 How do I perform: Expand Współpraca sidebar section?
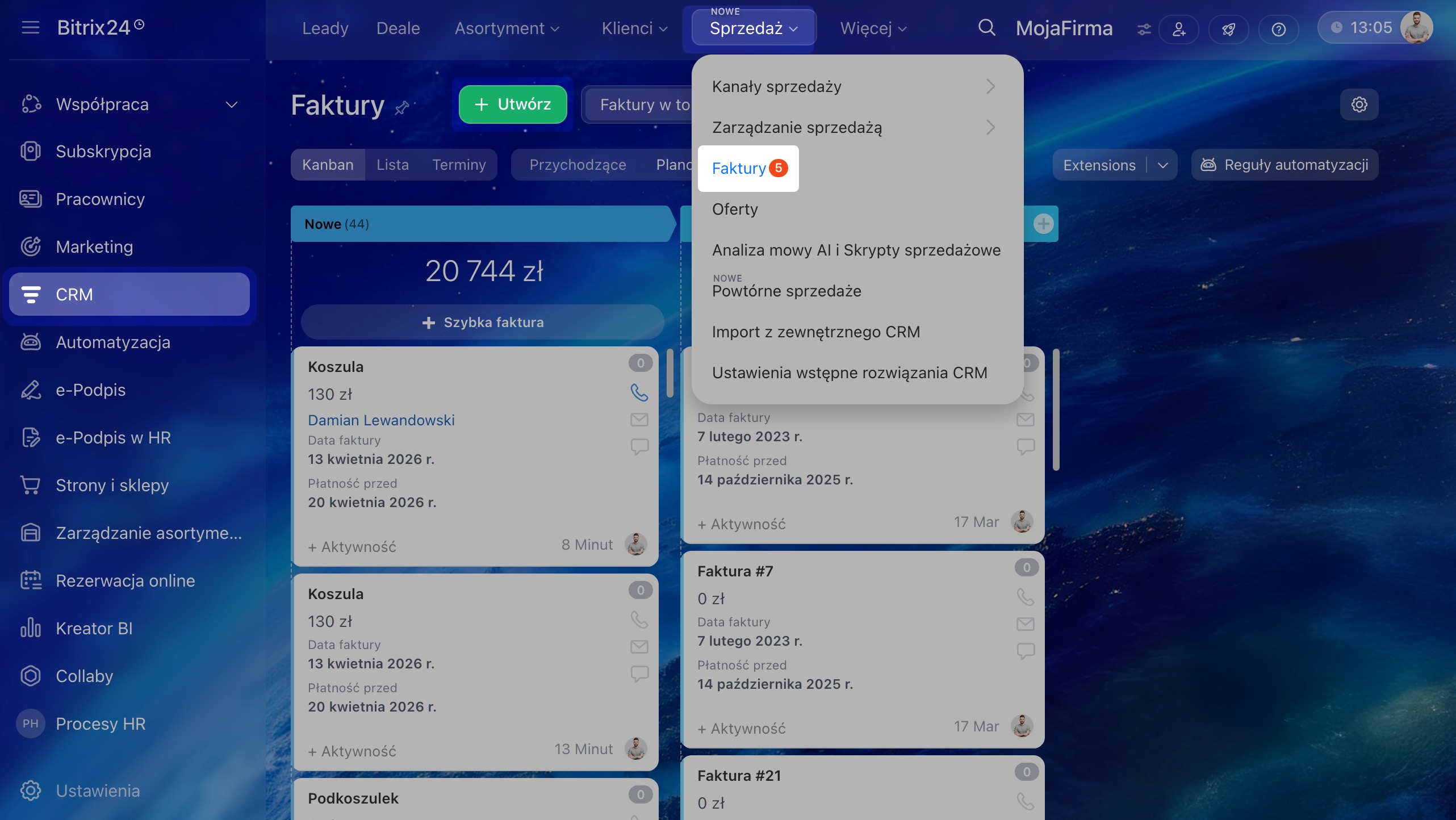(x=231, y=104)
